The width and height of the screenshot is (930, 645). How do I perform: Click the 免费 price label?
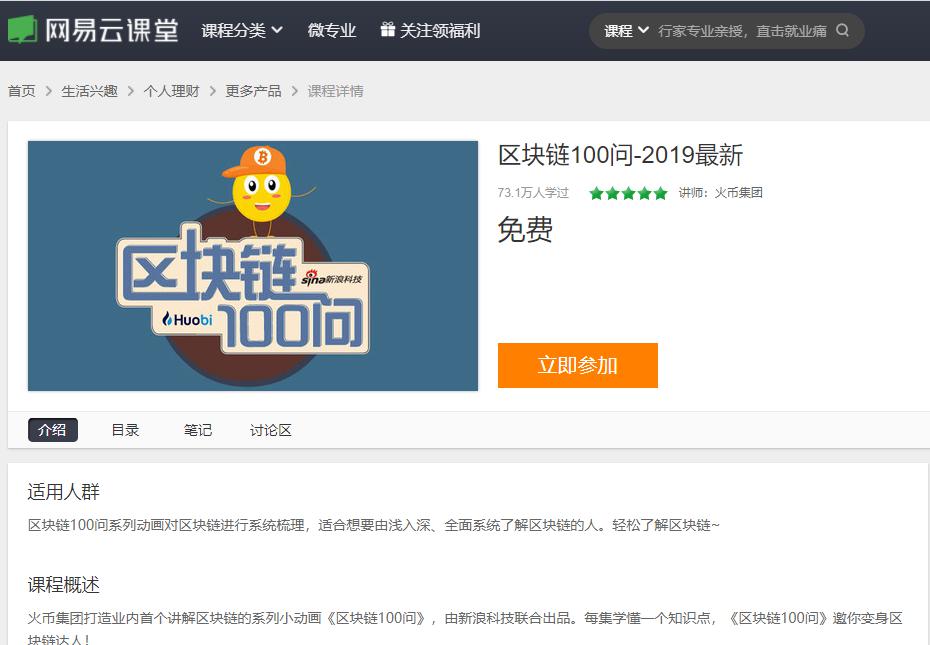(x=525, y=230)
